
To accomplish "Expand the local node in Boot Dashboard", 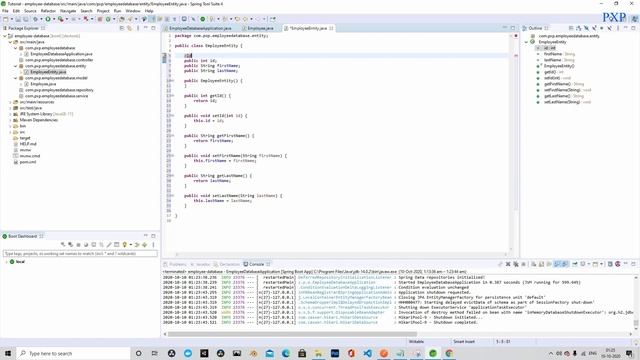I will click(6, 262).
